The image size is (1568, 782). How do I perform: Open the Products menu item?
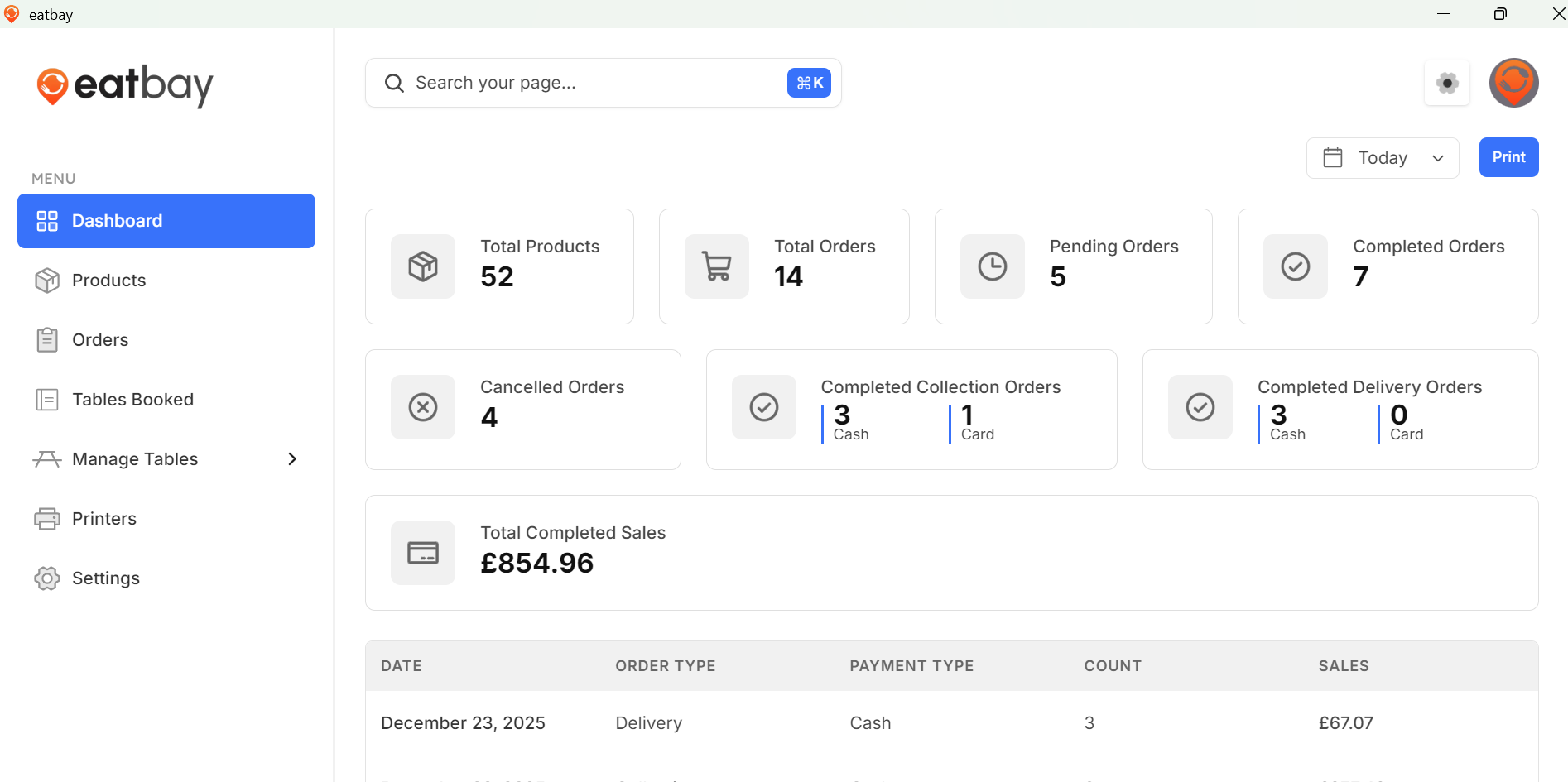point(108,281)
